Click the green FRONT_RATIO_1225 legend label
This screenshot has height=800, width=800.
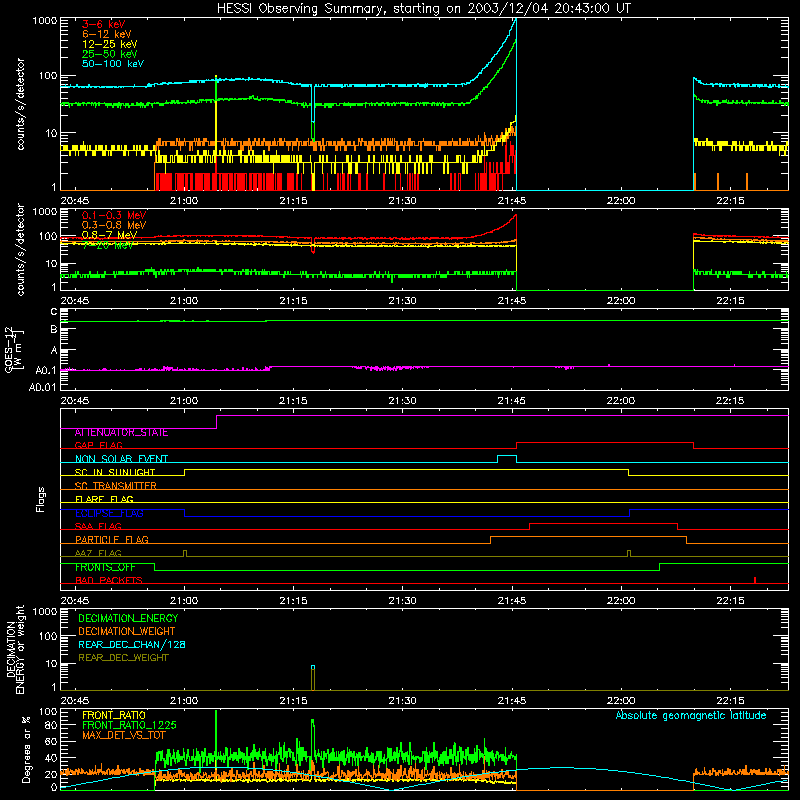point(129,725)
